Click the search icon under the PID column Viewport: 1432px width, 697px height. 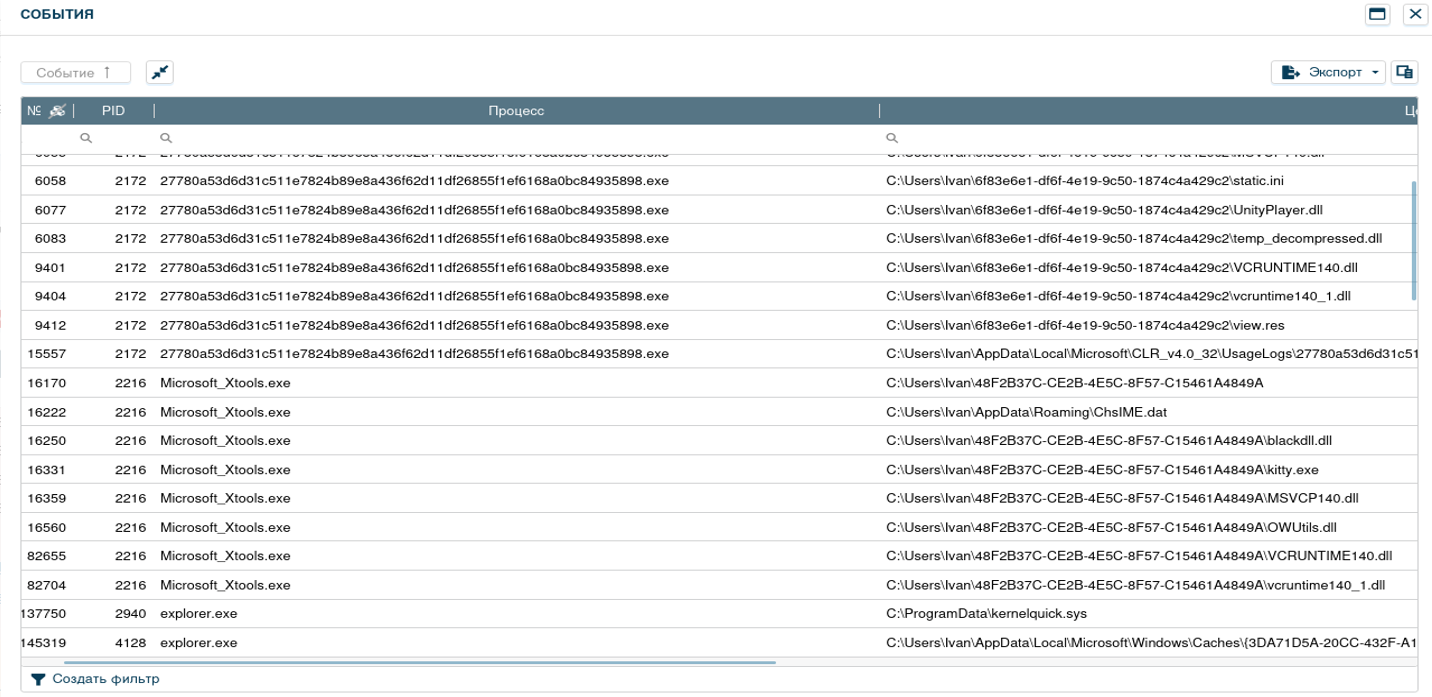(86, 139)
